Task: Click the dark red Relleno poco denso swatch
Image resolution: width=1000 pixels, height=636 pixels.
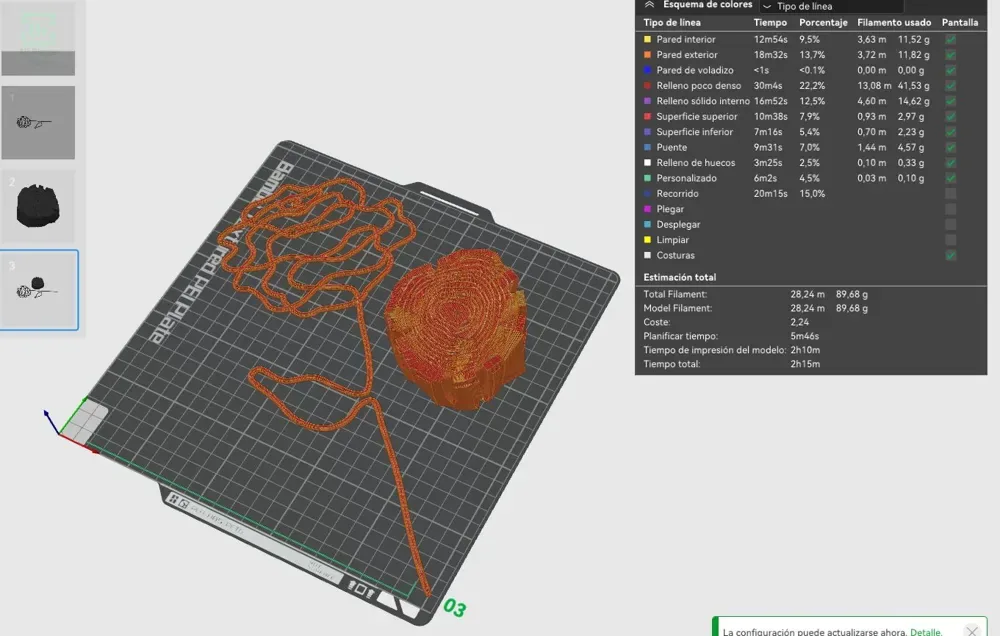Action: (647, 85)
